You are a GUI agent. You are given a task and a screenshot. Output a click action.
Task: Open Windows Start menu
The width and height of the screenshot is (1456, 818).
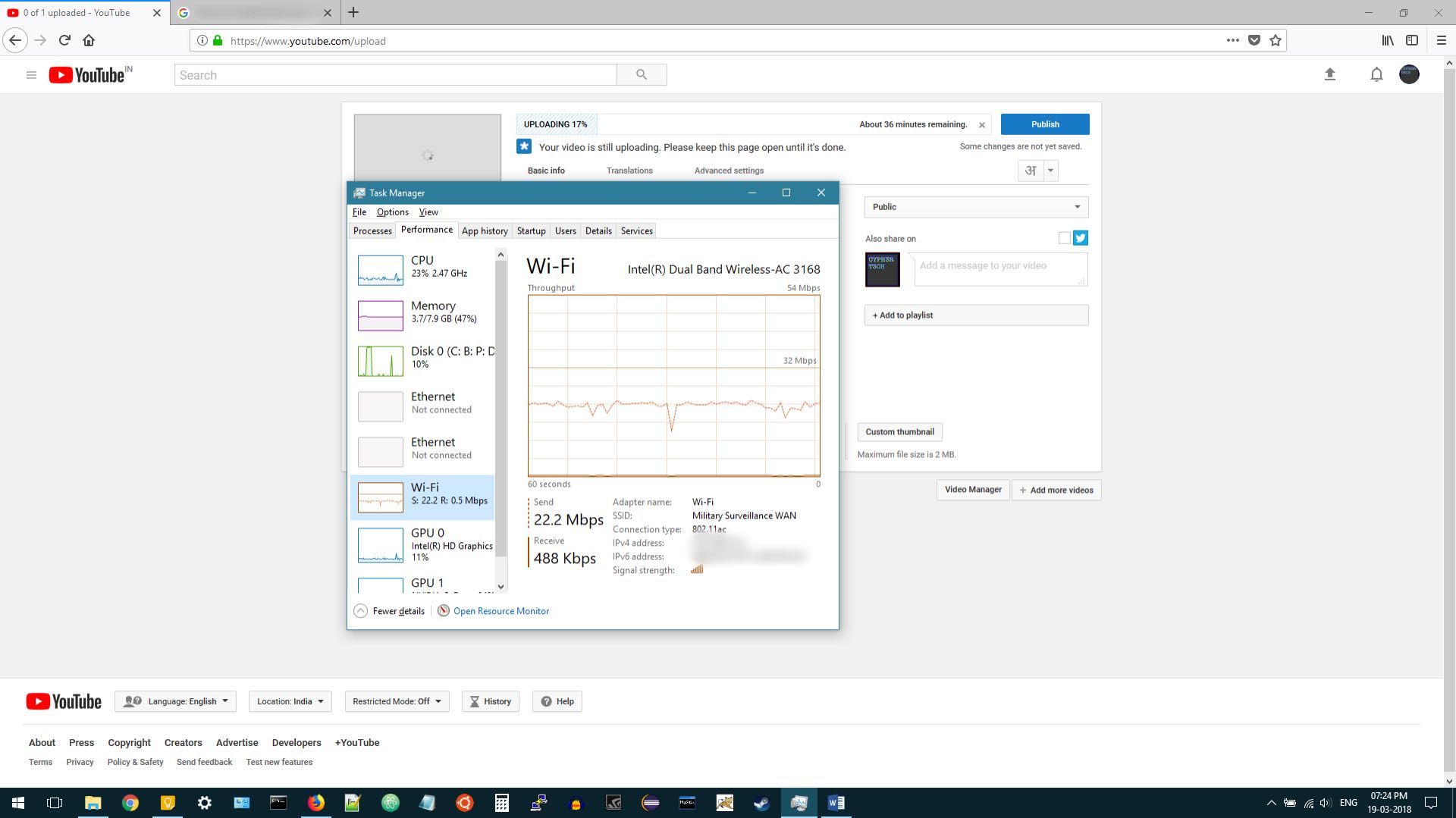pyautogui.click(x=18, y=803)
